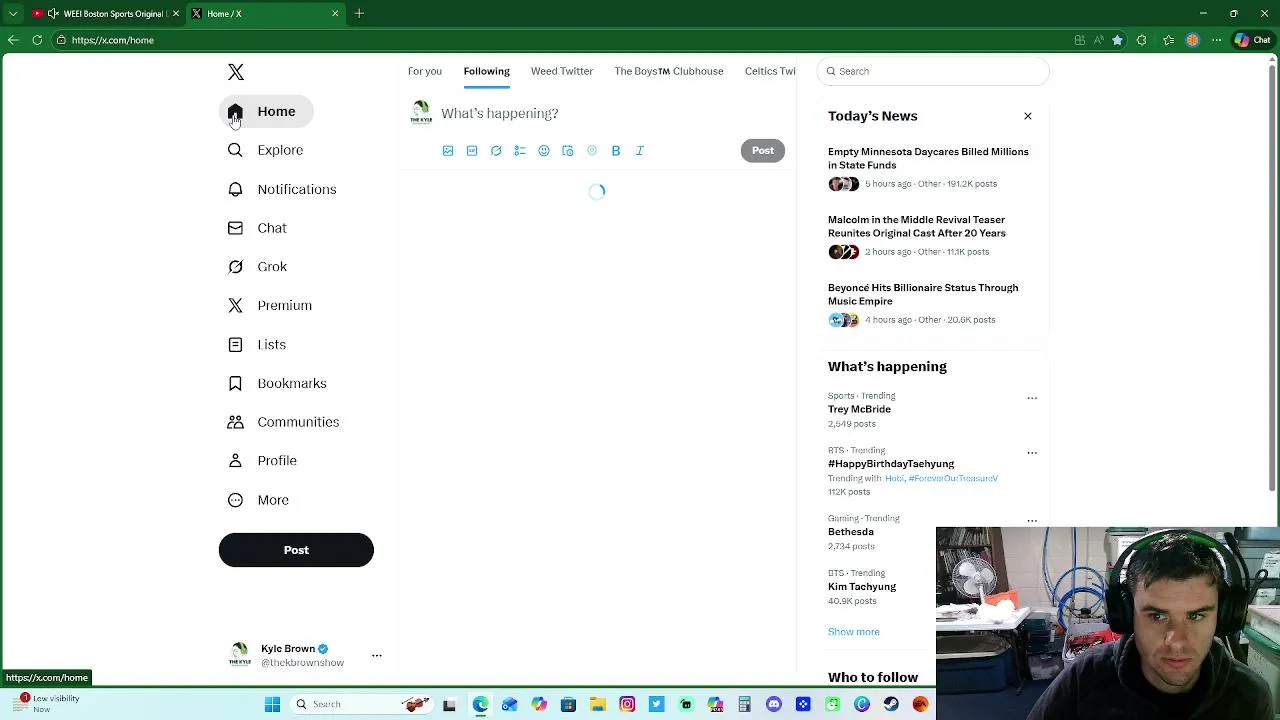Switch to the For you tab

click(425, 71)
